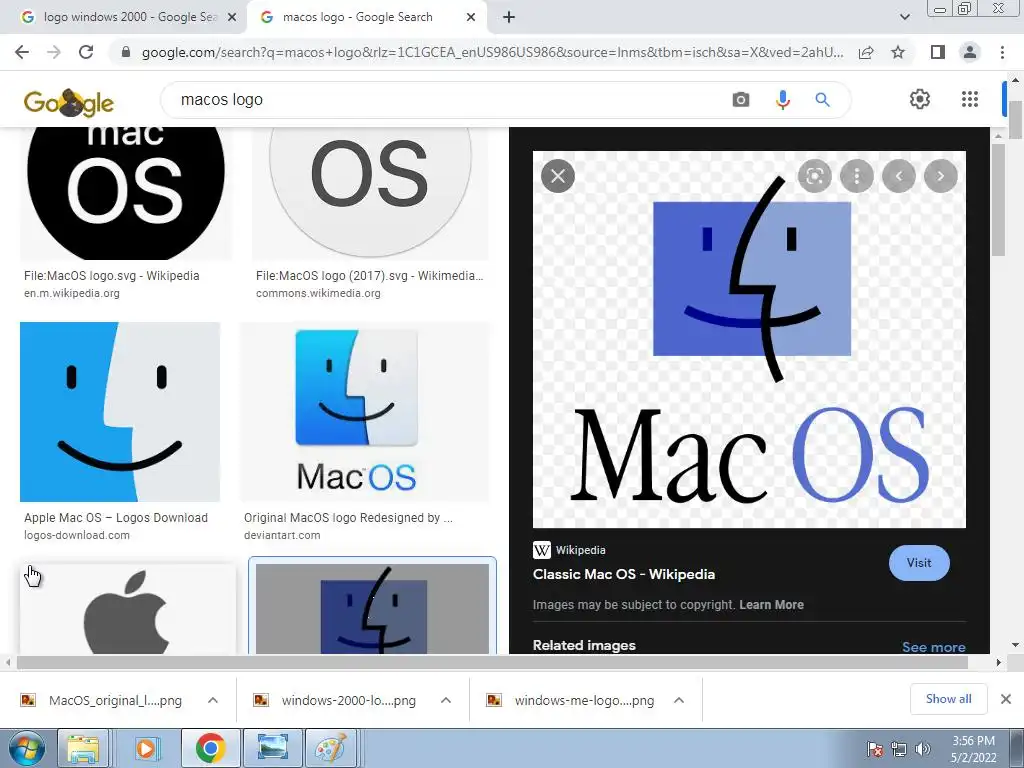Open Paint from the taskbar
The width and height of the screenshot is (1024, 768).
(x=331, y=748)
